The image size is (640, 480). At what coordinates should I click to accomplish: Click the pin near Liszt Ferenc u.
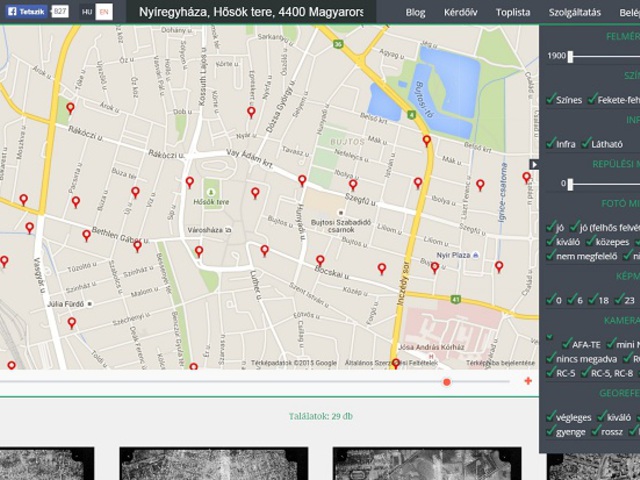point(480,185)
